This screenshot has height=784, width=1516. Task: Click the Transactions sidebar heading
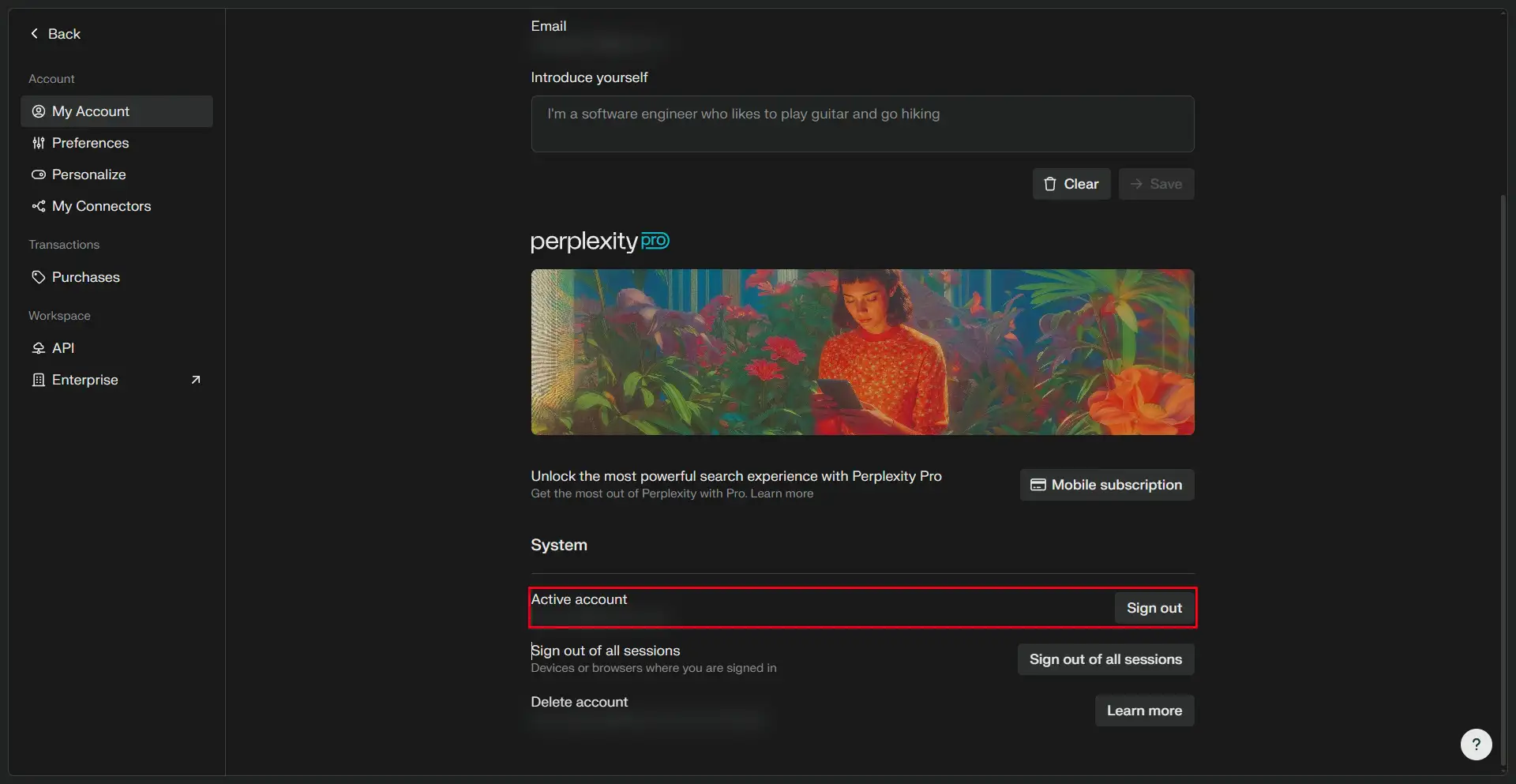click(64, 245)
